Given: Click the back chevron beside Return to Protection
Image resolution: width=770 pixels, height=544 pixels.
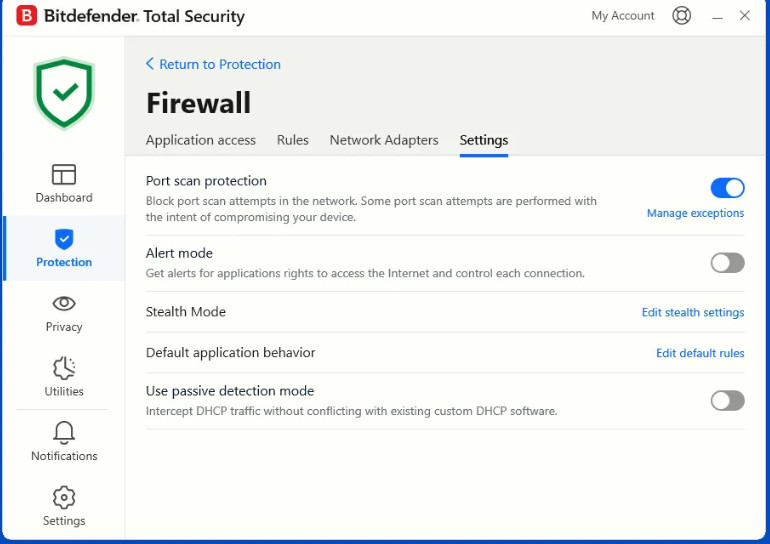Looking at the screenshot, I should tap(150, 64).
